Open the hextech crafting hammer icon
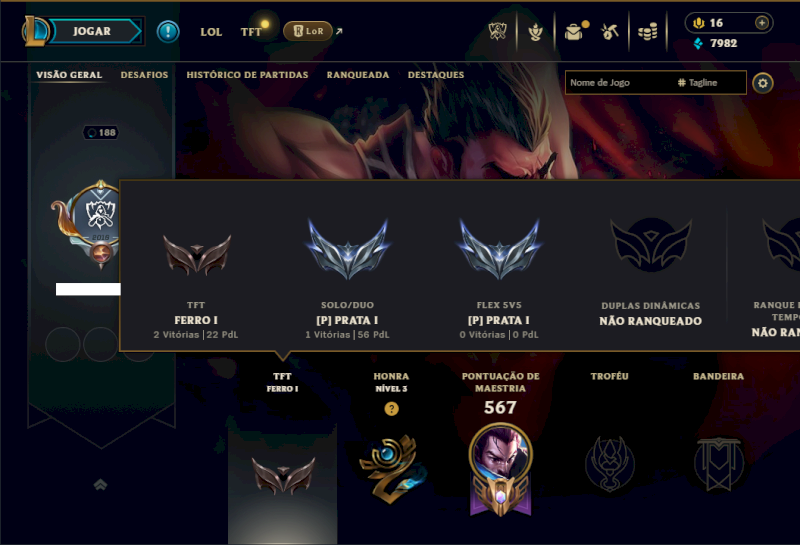 [x=610, y=32]
